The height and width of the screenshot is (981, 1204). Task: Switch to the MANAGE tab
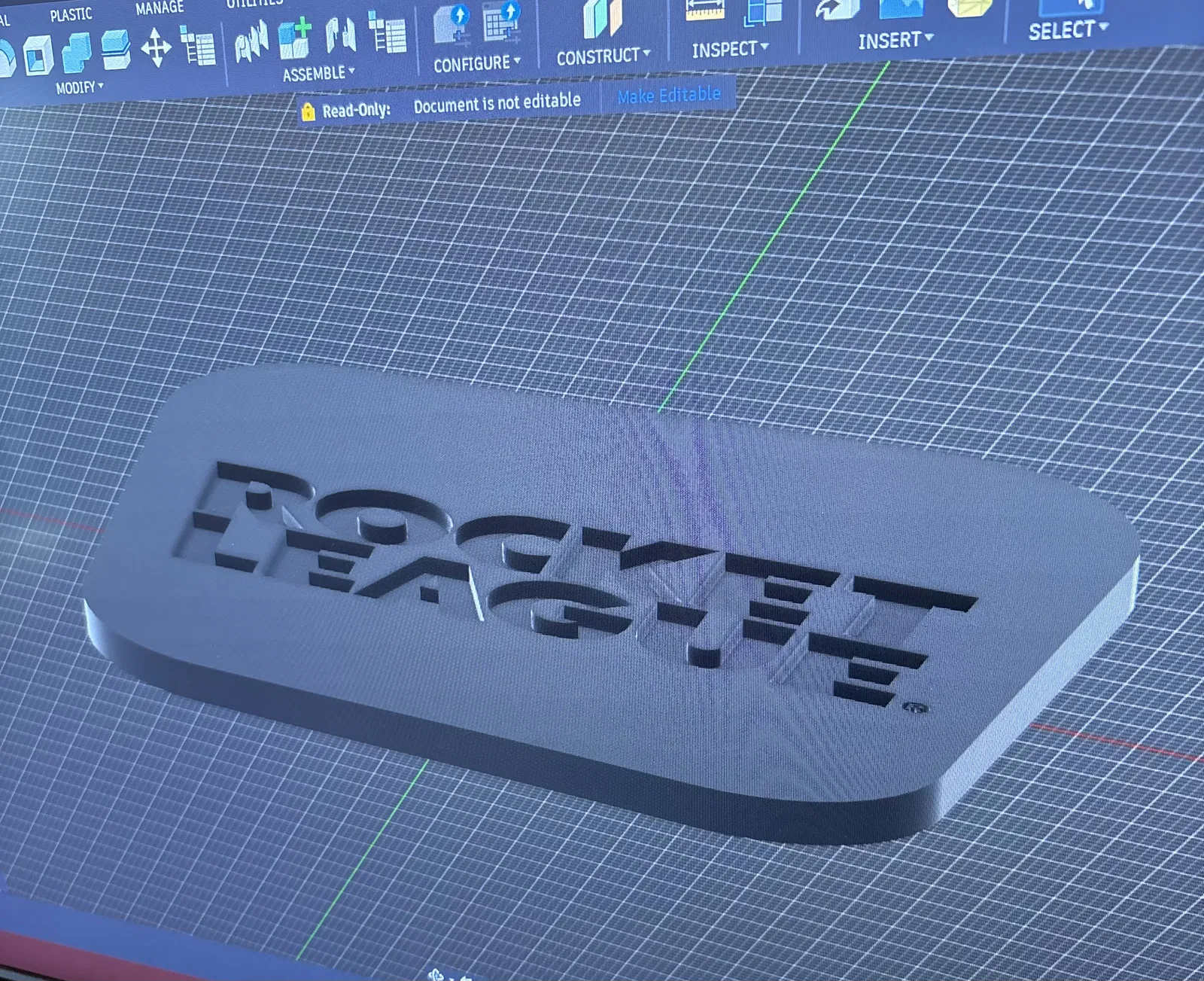pyautogui.click(x=160, y=8)
